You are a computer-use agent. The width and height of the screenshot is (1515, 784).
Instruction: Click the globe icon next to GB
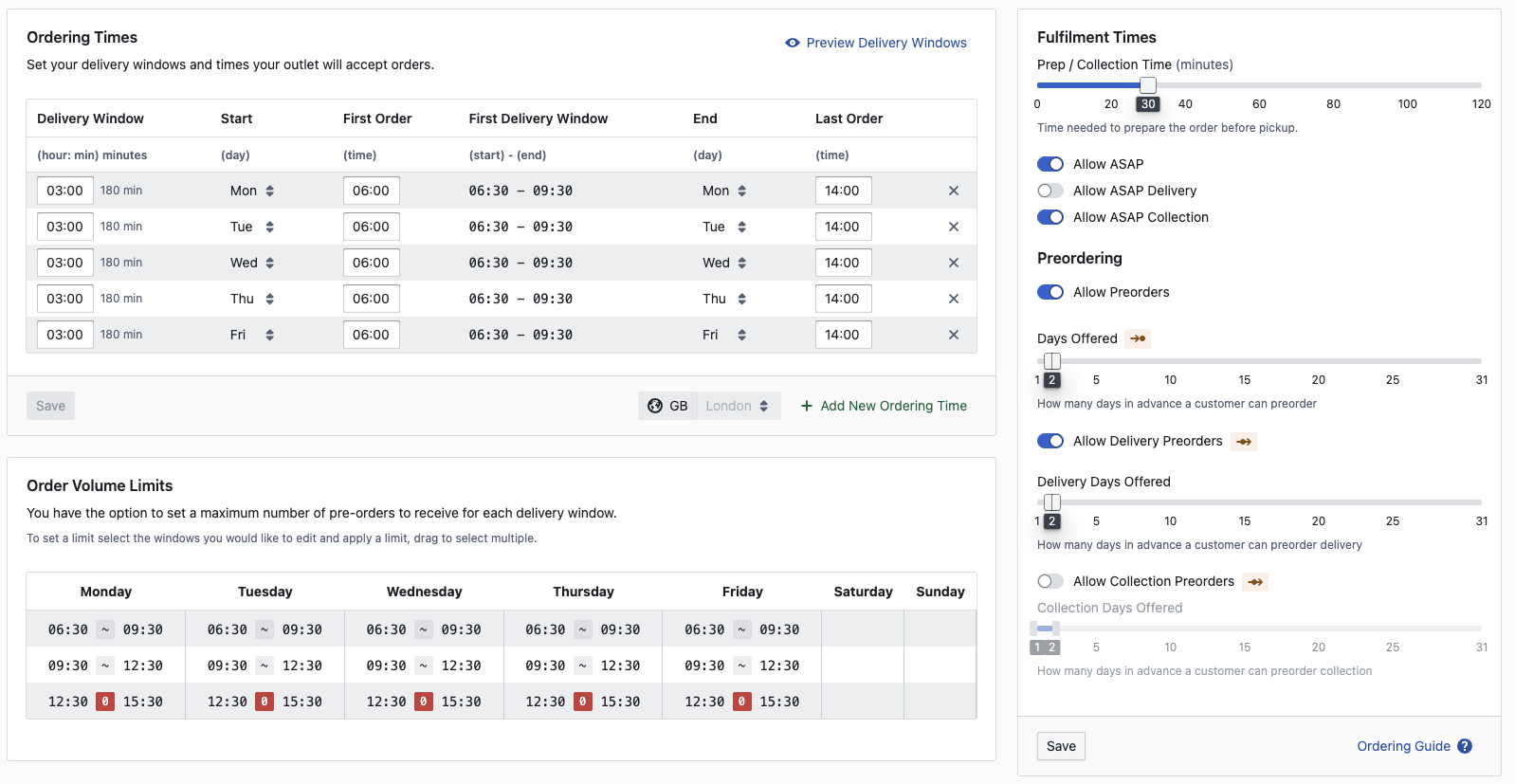pos(655,406)
